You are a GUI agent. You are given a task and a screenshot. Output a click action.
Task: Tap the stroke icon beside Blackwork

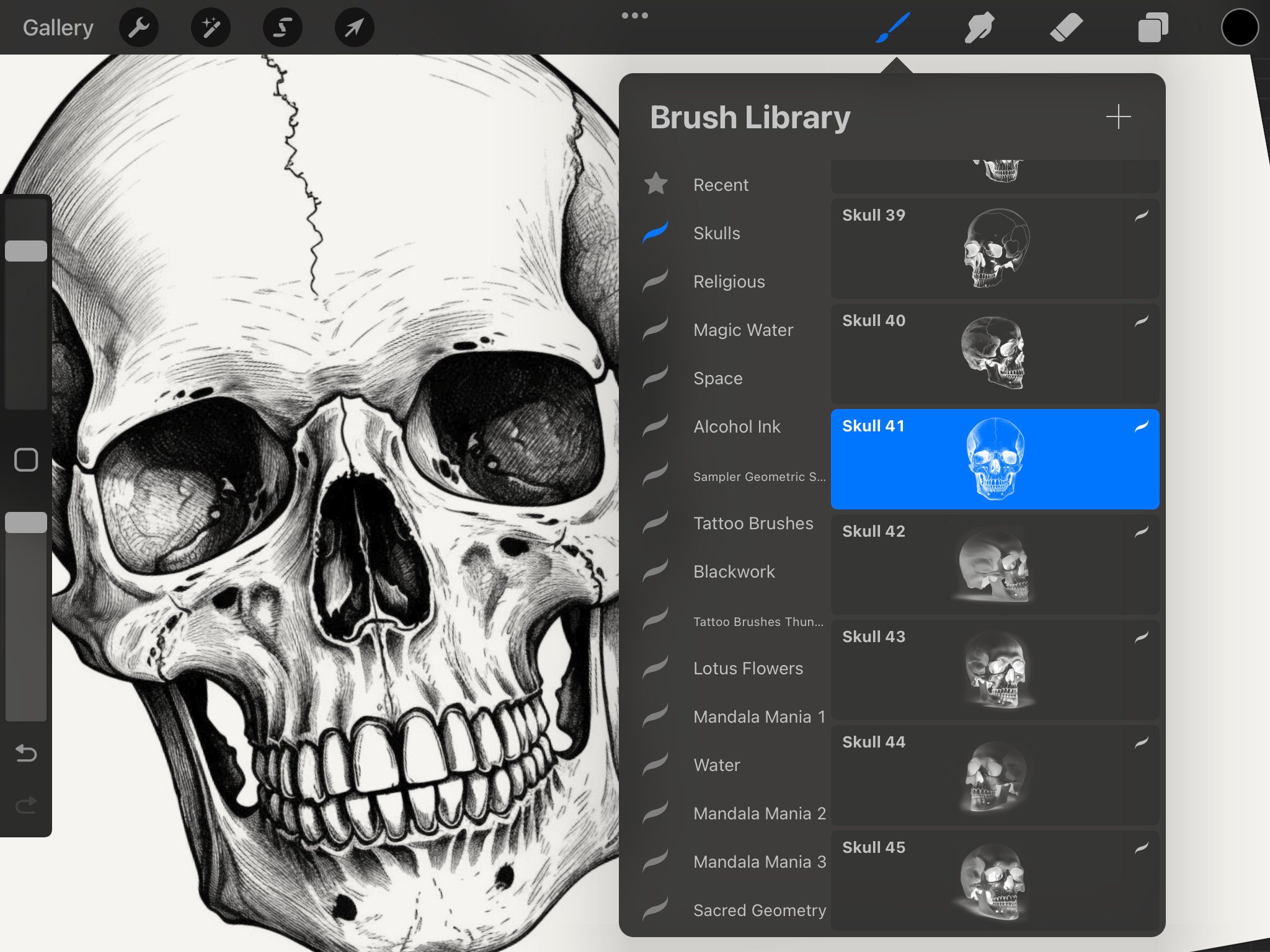point(655,570)
